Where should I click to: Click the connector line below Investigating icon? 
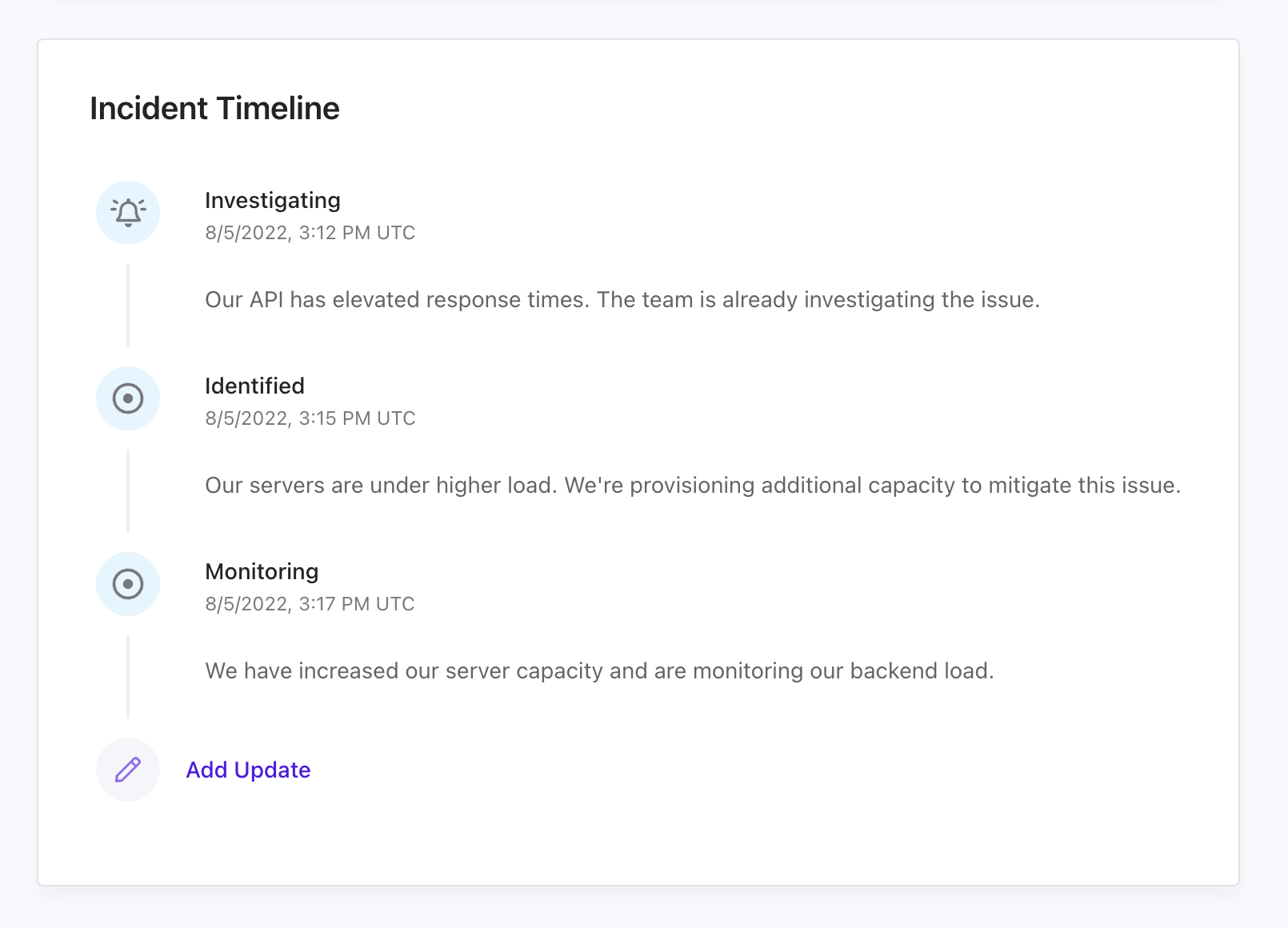tap(128, 306)
